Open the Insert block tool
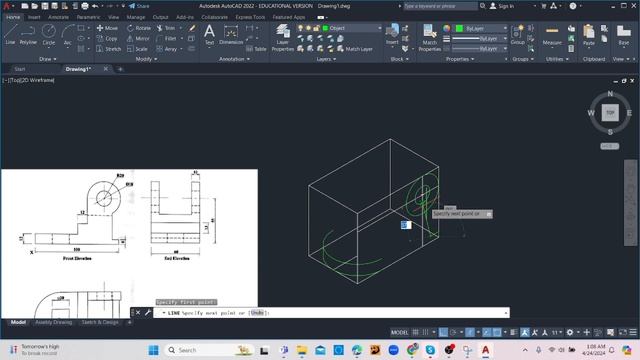Image resolution: width=640 pixels, height=360 pixels. 392,34
